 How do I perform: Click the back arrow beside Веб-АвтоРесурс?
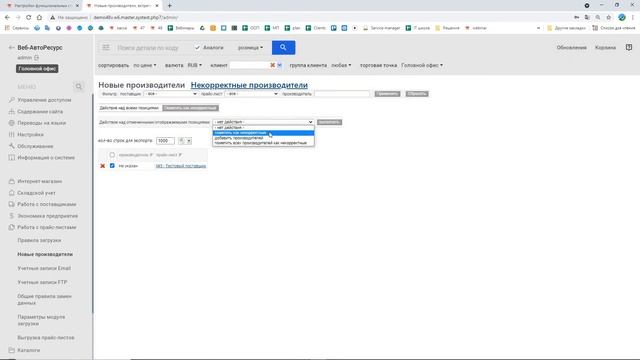coord(11,47)
